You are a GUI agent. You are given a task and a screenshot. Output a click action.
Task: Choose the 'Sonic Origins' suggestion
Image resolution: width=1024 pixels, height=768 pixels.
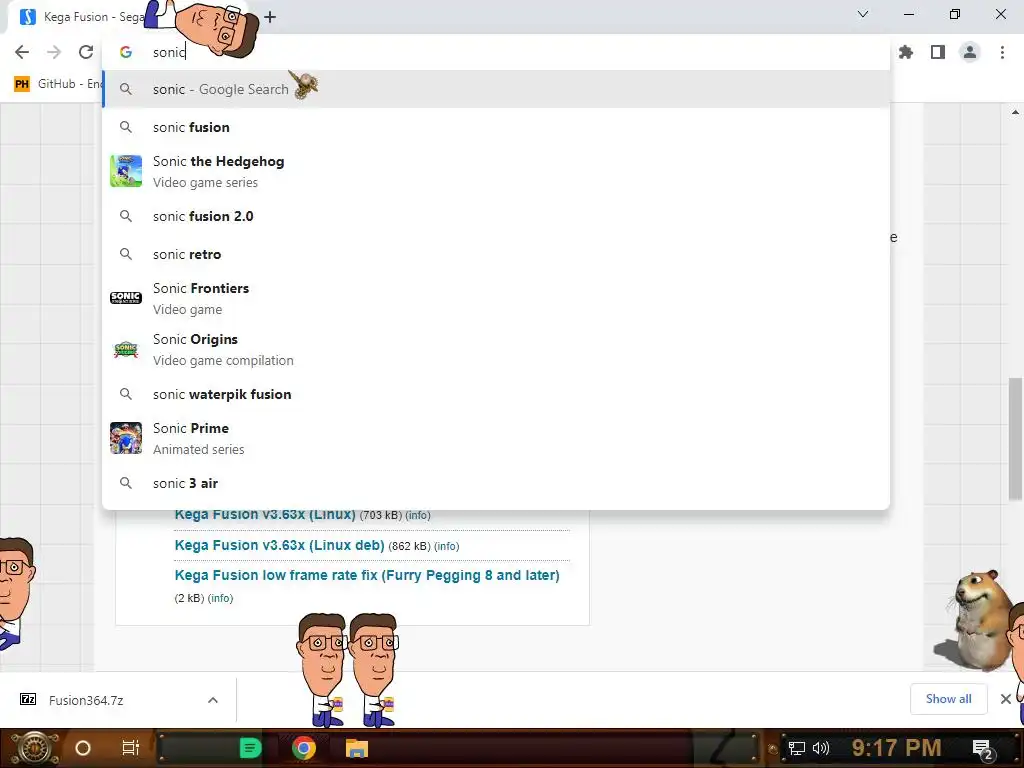(x=496, y=349)
